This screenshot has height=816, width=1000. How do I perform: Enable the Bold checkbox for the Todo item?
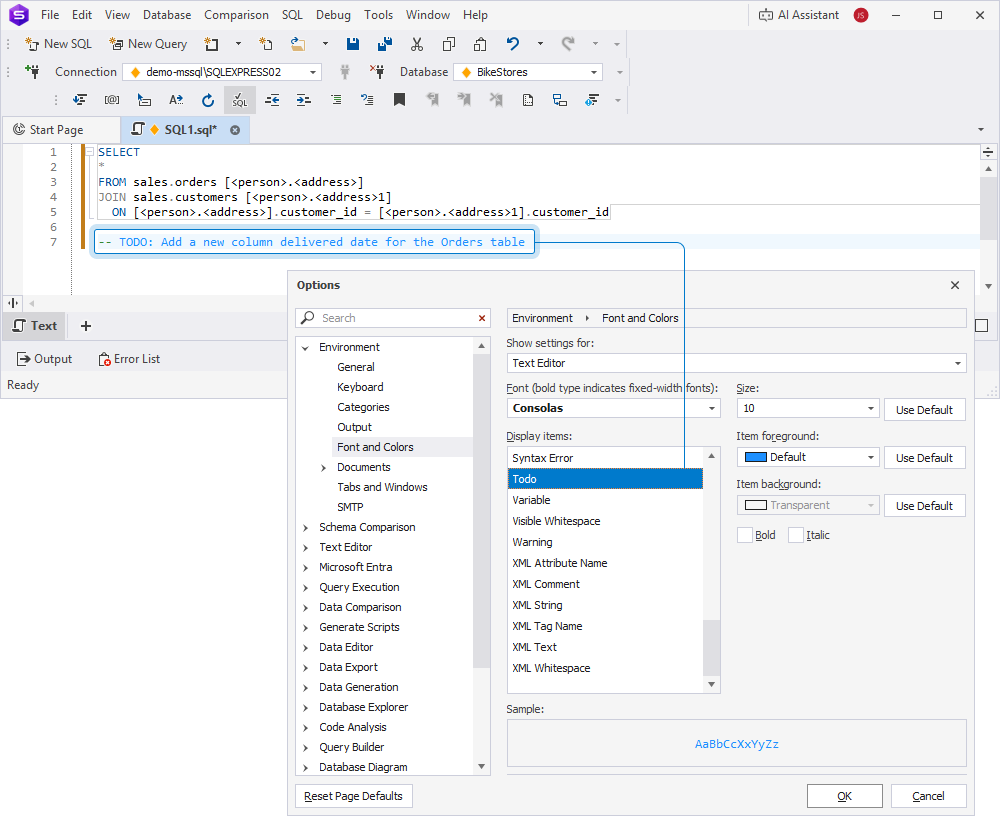coord(744,535)
